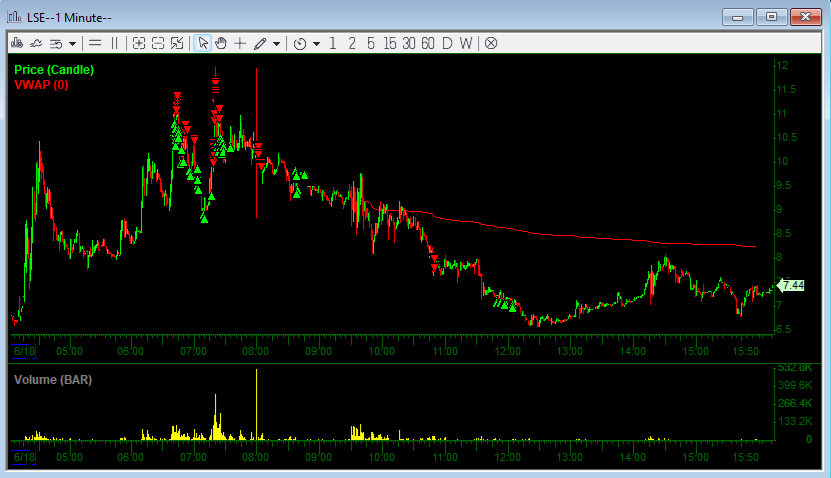The width and height of the screenshot is (831, 478).
Task: Click the line study indicator icon
Action: [36, 43]
